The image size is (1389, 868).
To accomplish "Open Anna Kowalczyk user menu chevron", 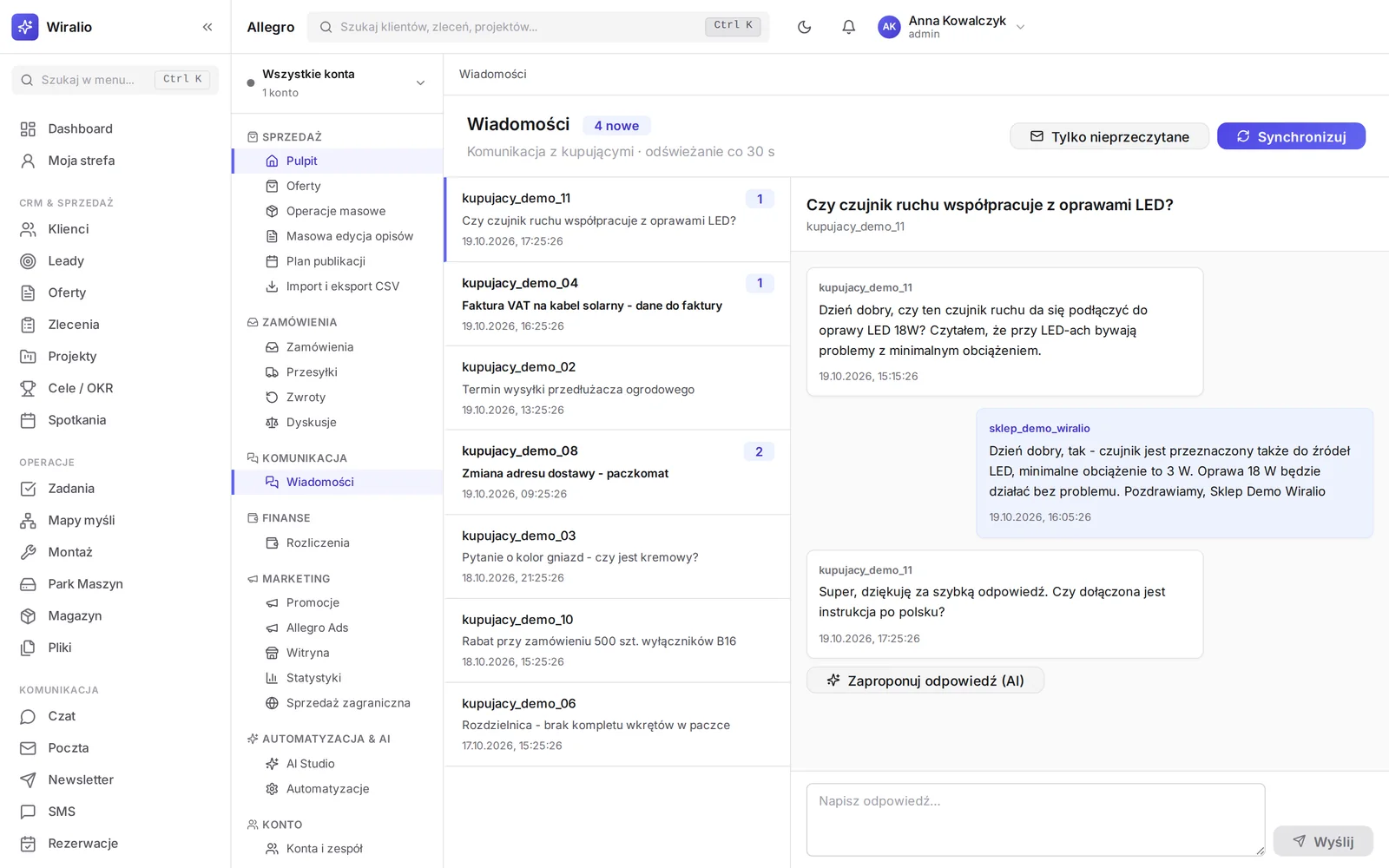I will pos(1021,27).
